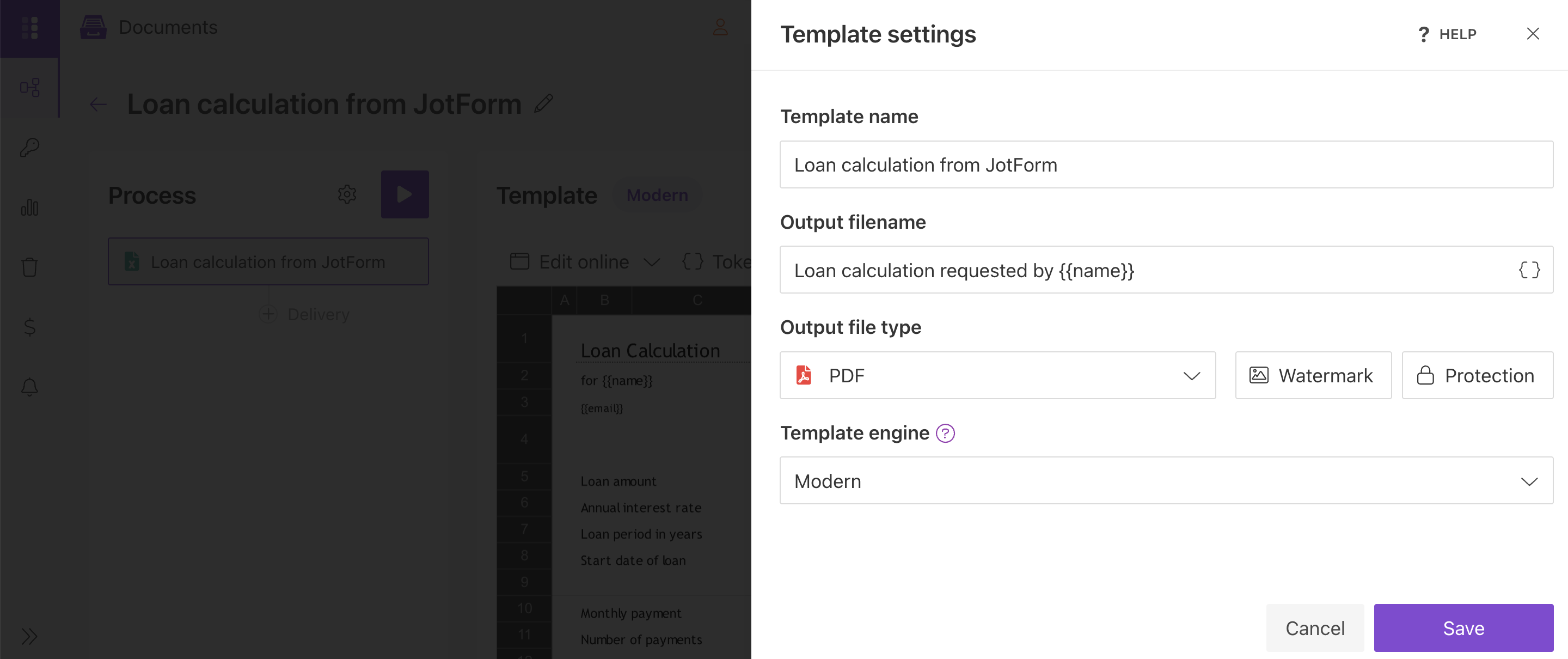Screen dimensions: 1568x659
Task: Open the Modern template engine dropdown
Action: click(1166, 481)
